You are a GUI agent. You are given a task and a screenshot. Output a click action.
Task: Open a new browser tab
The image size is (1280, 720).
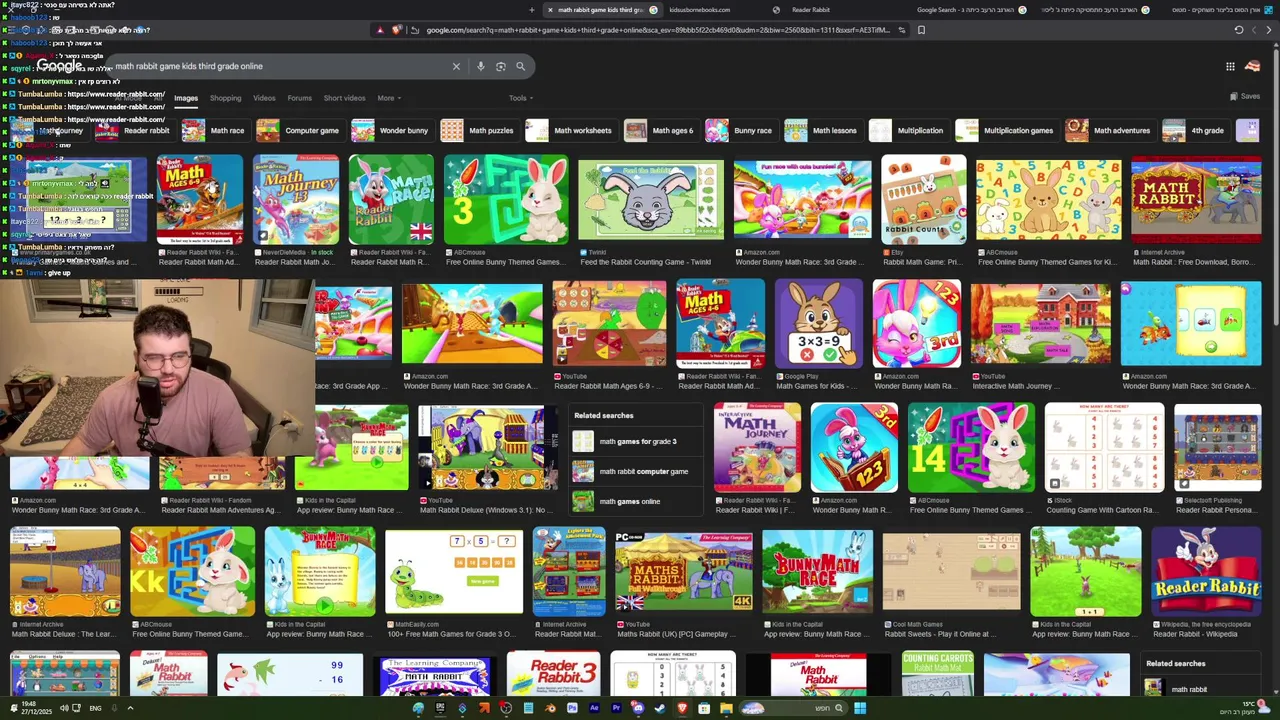pyautogui.click(x=532, y=10)
